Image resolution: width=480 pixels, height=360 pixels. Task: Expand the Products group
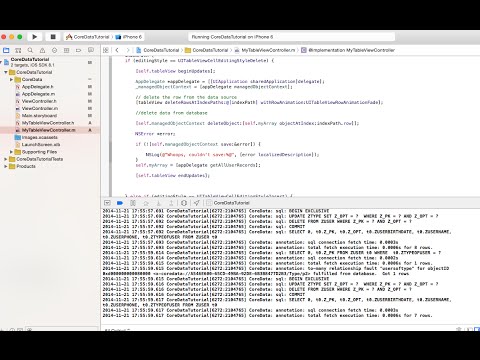pyautogui.click(x=6, y=166)
